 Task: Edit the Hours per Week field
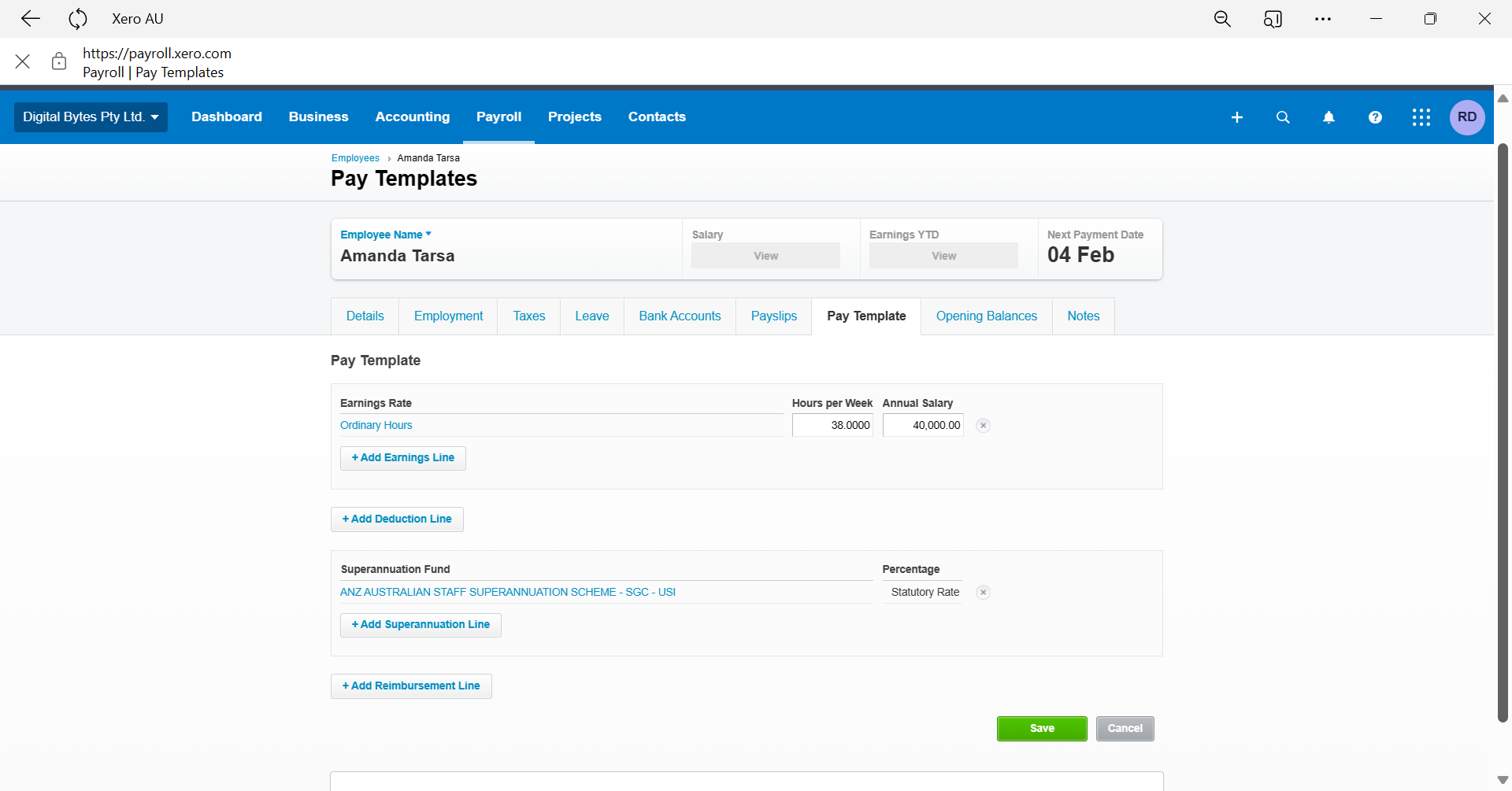click(x=832, y=425)
